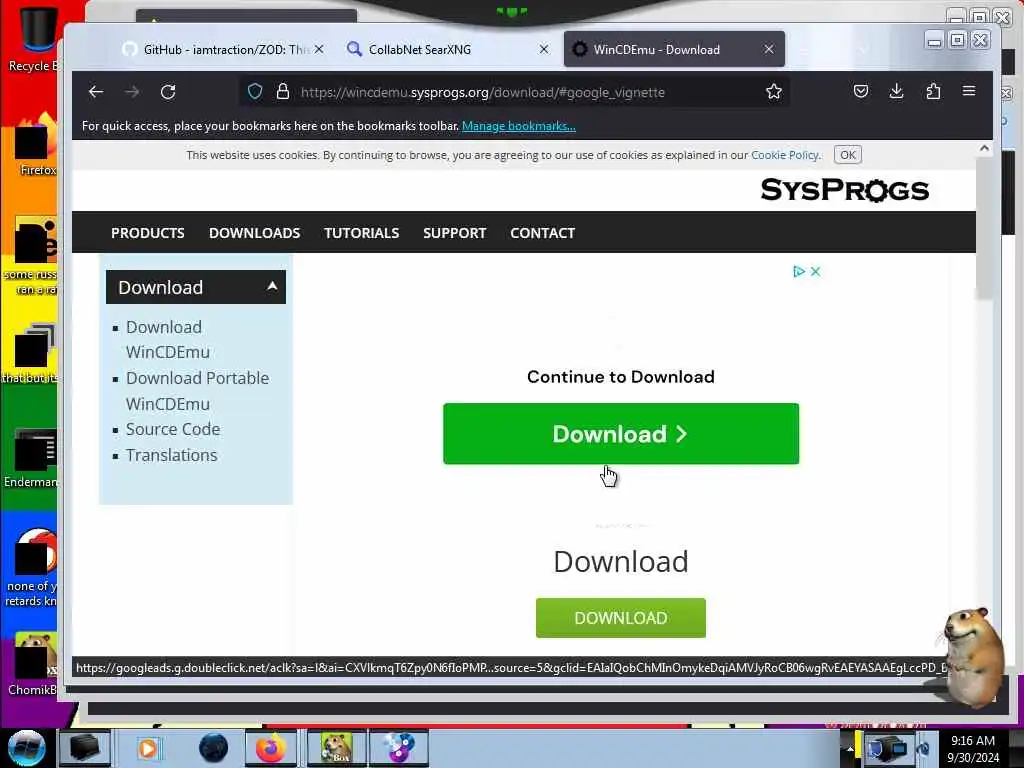Click the AdChoices triangle icon
The image size is (1024, 768).
(x=799, y=271)
